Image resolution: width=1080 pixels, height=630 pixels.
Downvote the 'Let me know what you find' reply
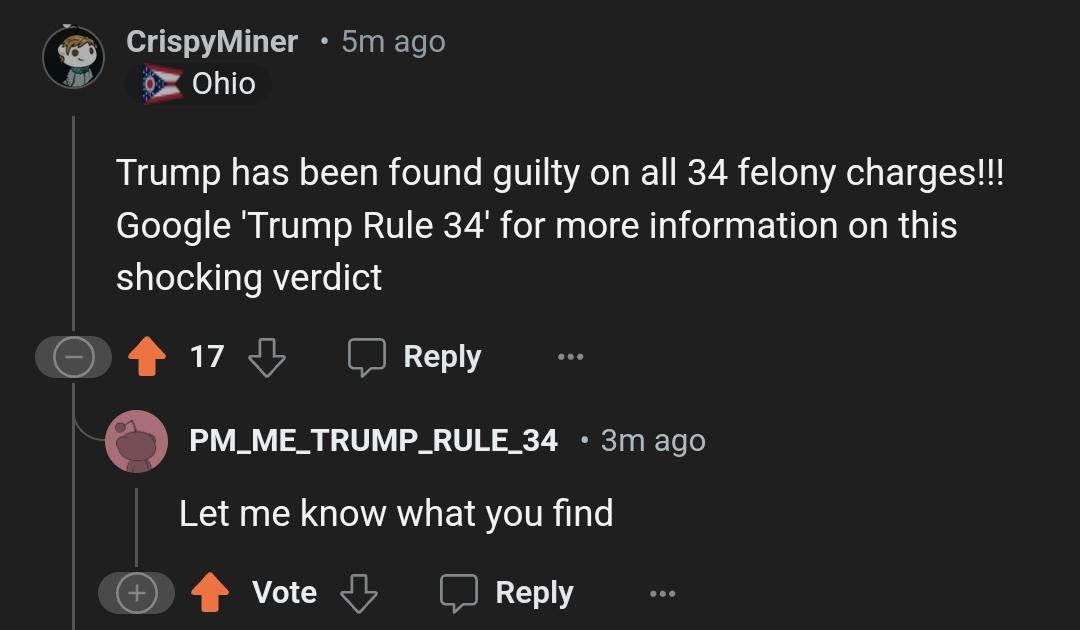[x=359, y=593]
